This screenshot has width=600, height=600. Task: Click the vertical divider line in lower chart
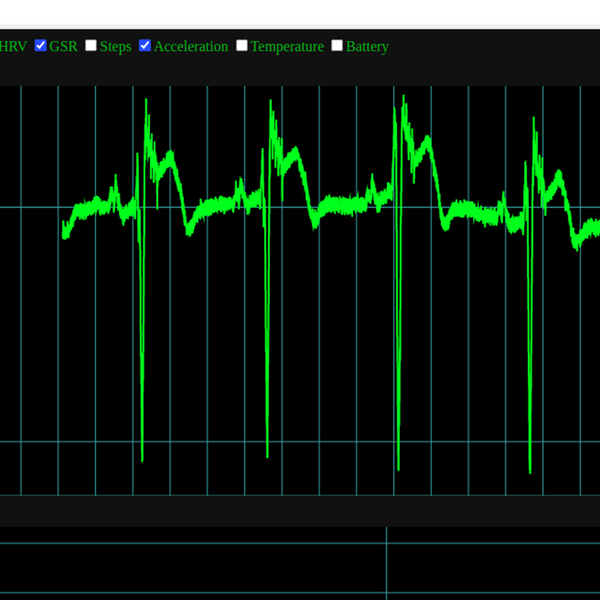click(x=386, y=565)
